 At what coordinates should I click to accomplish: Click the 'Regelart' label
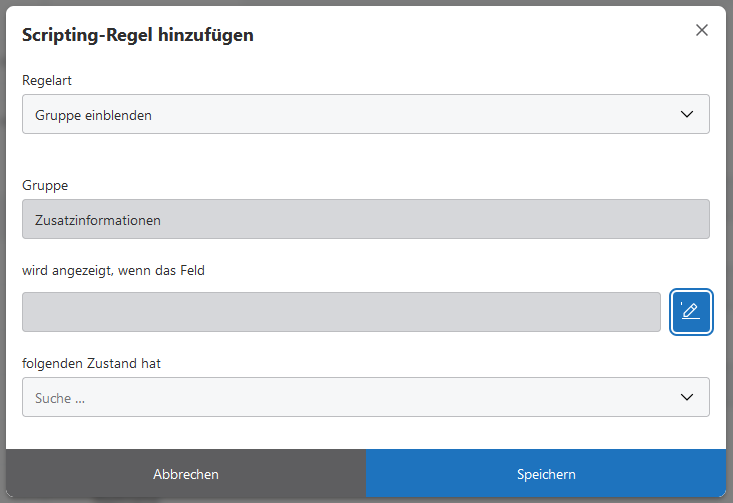tap(47, 80)
